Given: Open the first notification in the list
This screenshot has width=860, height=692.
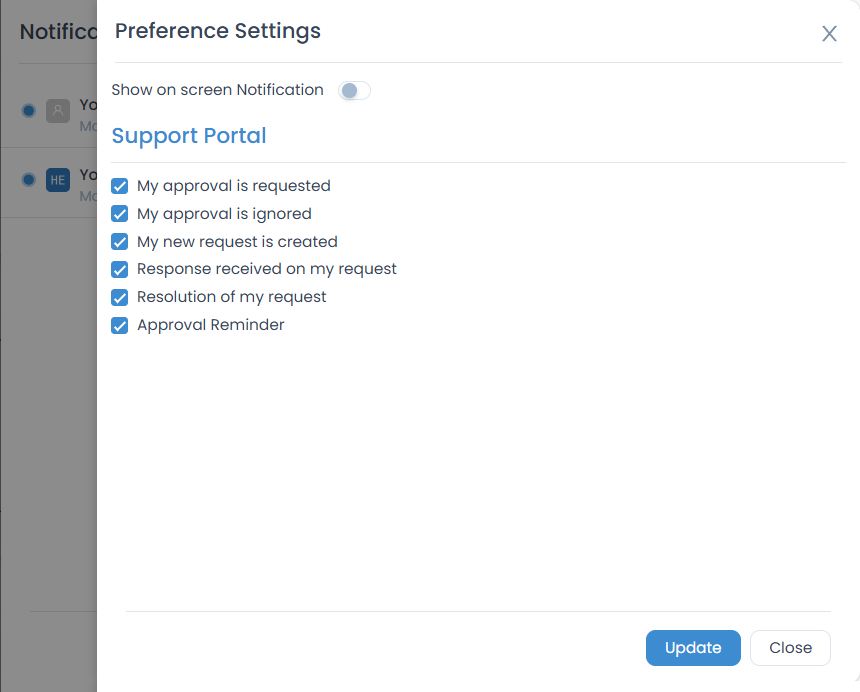Looking at the screenshot, I should pyautogui.click(x=60, y=111).
